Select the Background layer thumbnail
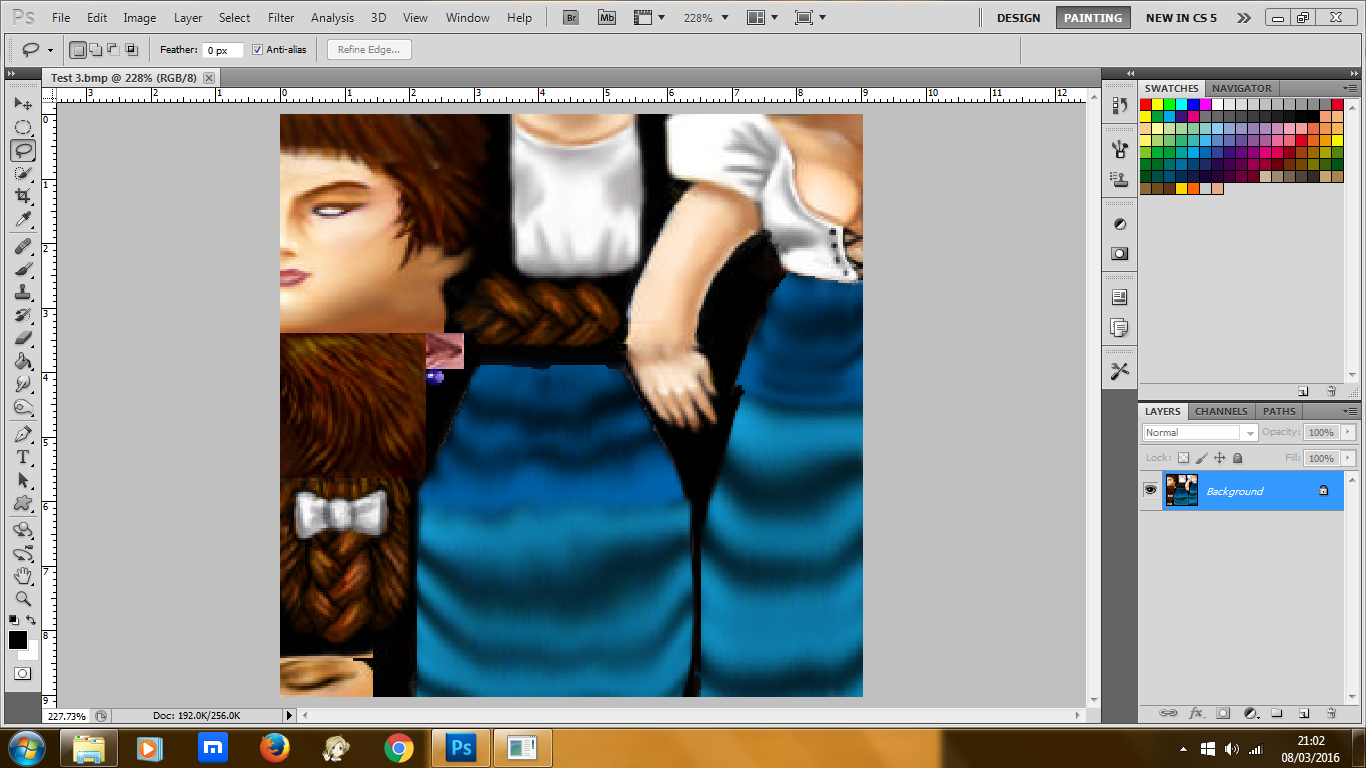The image size is (1366, 768). pos(1181,490)
